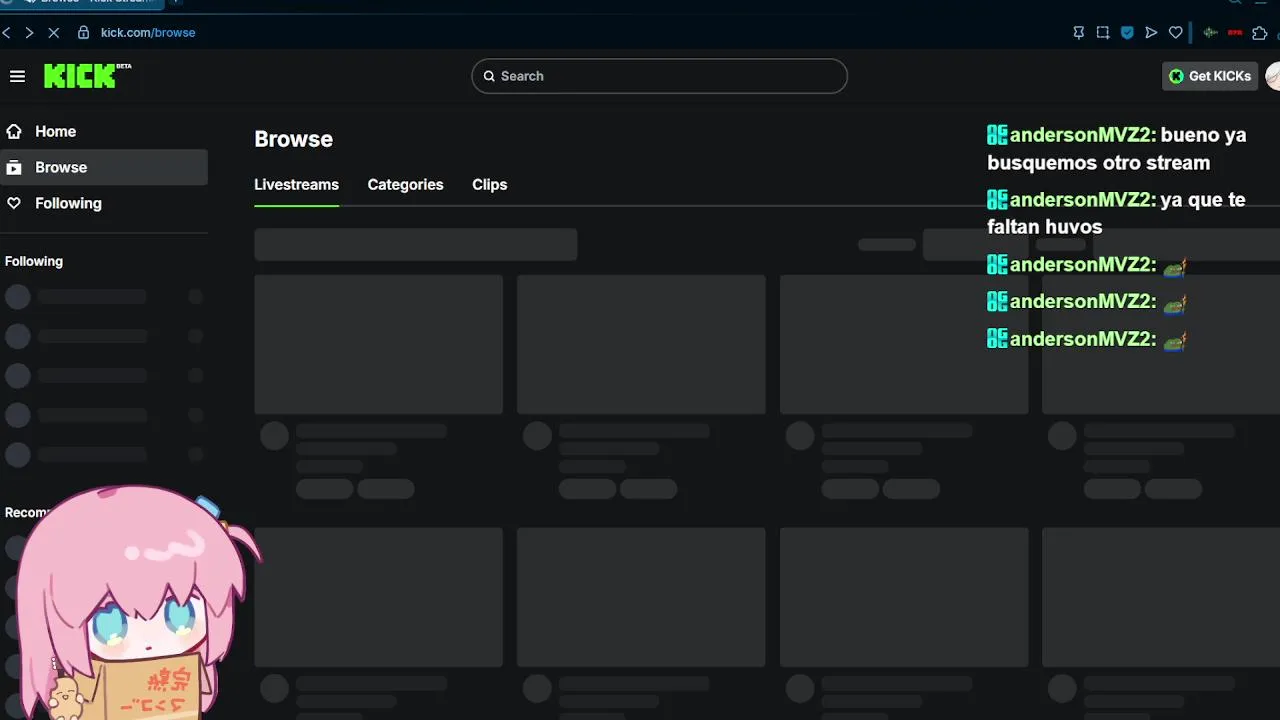Click the Browse icon in sidebar

pos(14,167)
